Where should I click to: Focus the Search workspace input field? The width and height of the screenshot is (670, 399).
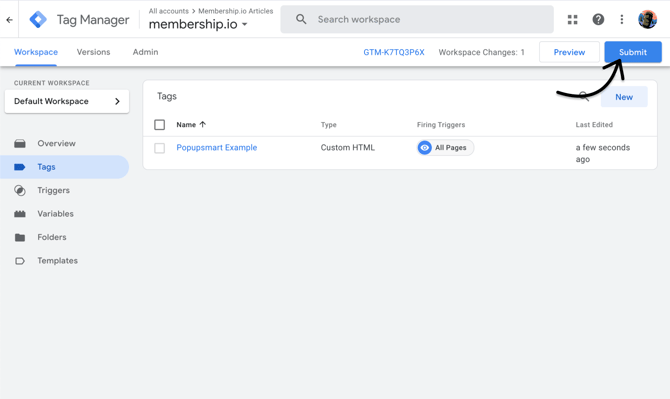tap(417, 19)
